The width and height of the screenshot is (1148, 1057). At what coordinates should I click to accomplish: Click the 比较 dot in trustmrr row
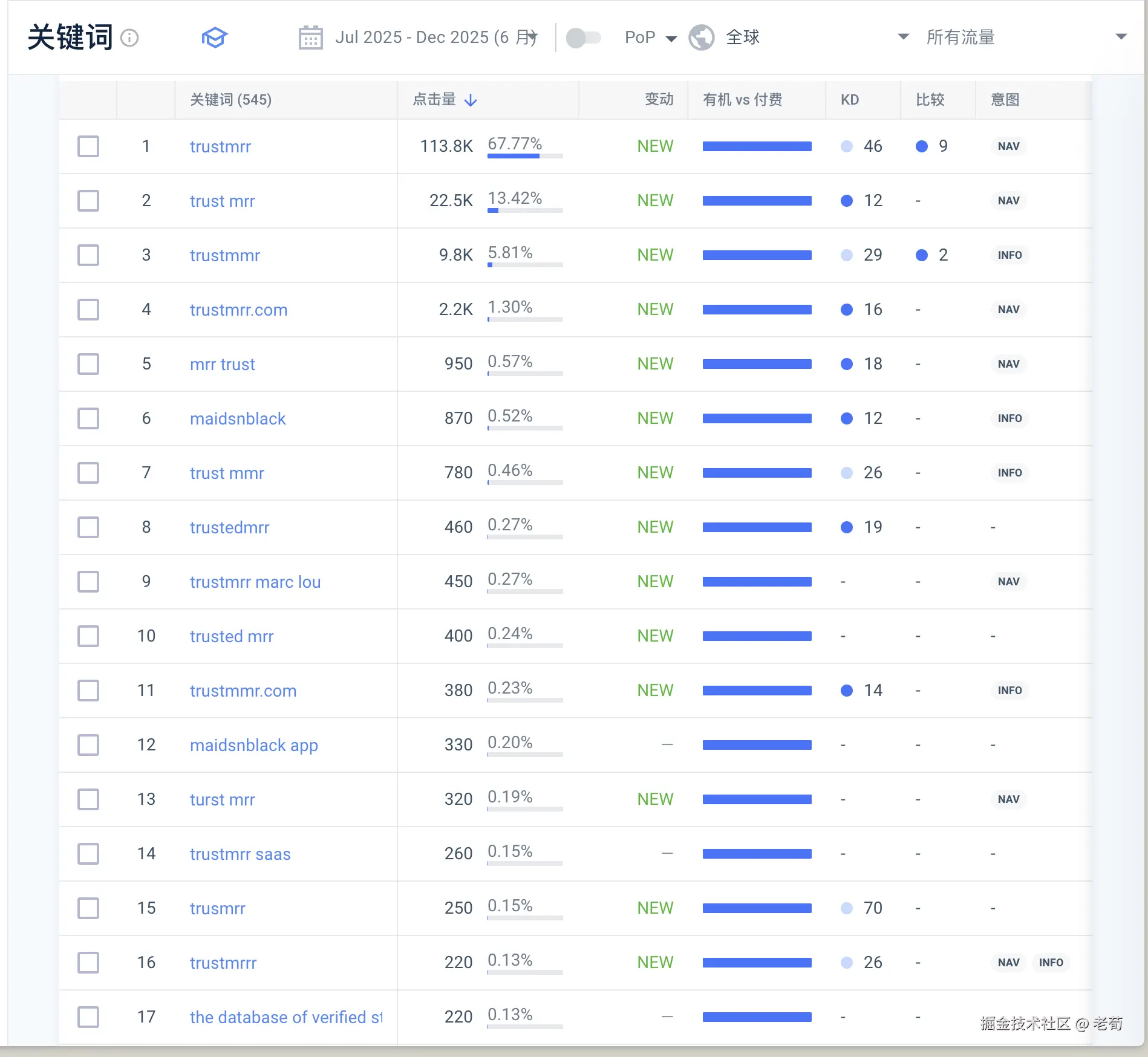pos(922,146)
